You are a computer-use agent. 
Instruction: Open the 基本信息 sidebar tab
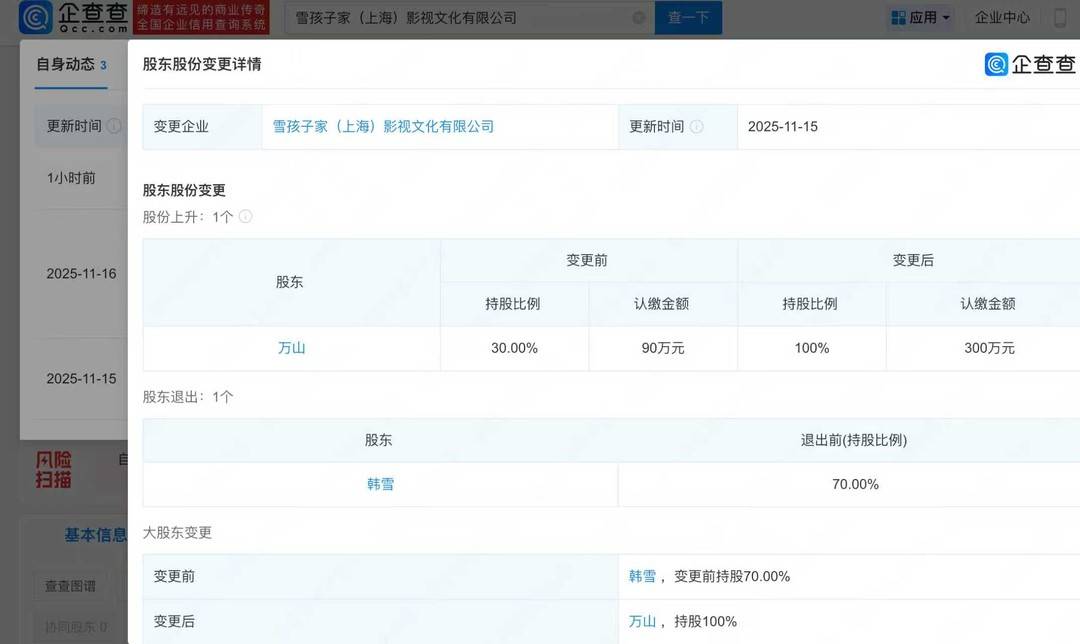pyautogui.click(x=95, y=535)
